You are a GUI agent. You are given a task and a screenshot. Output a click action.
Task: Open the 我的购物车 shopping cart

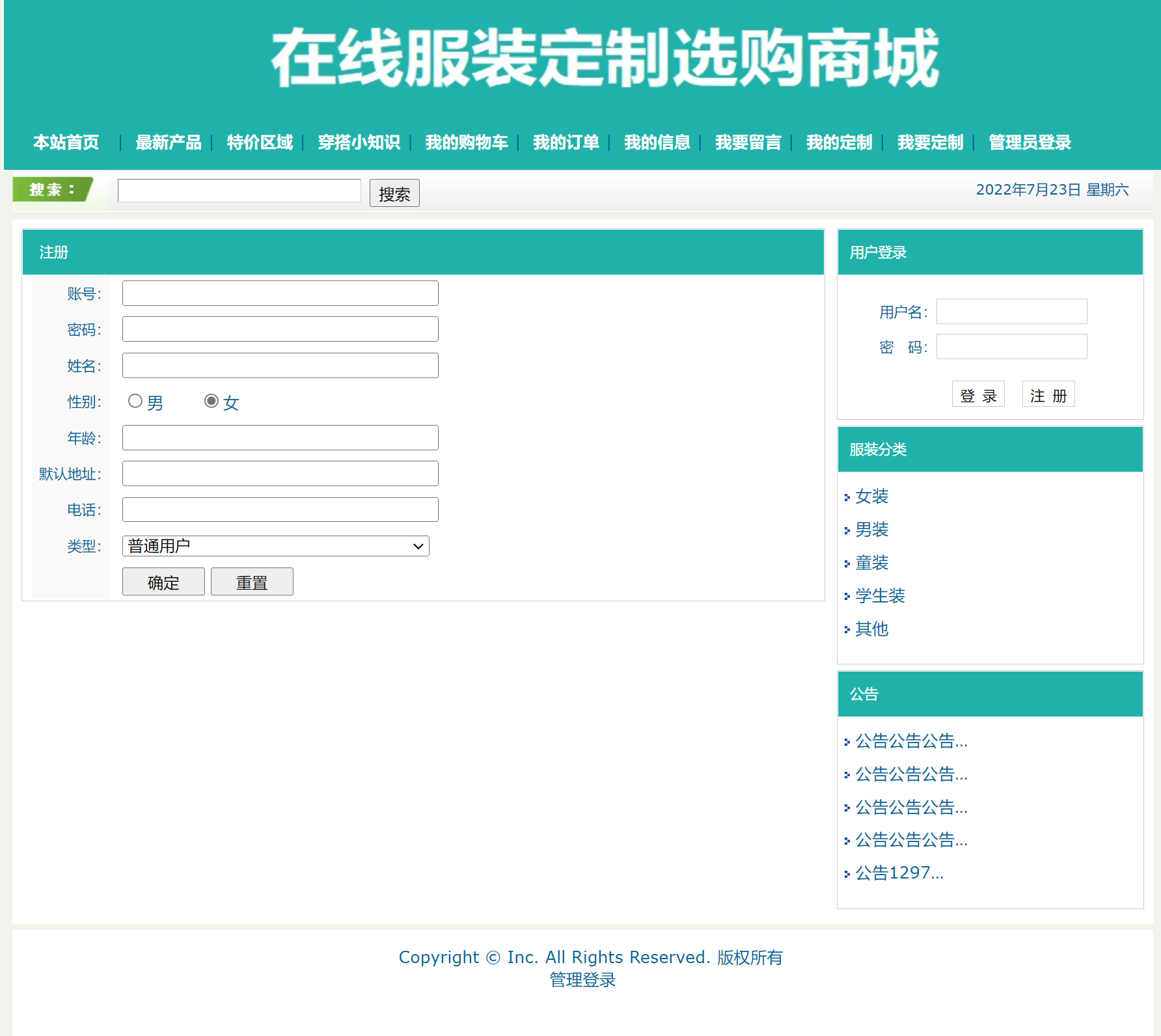click(x=466, y=143)
